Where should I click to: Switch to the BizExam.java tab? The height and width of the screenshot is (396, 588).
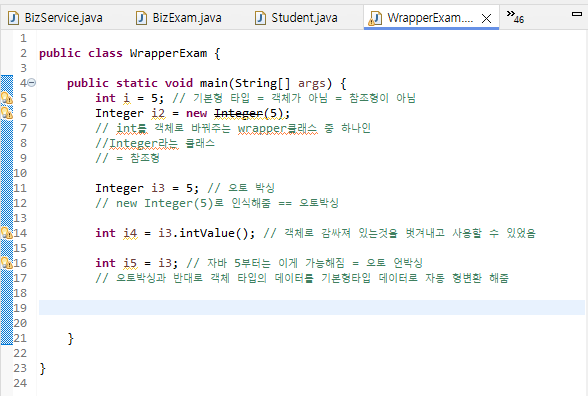click(x=179, y=18)
